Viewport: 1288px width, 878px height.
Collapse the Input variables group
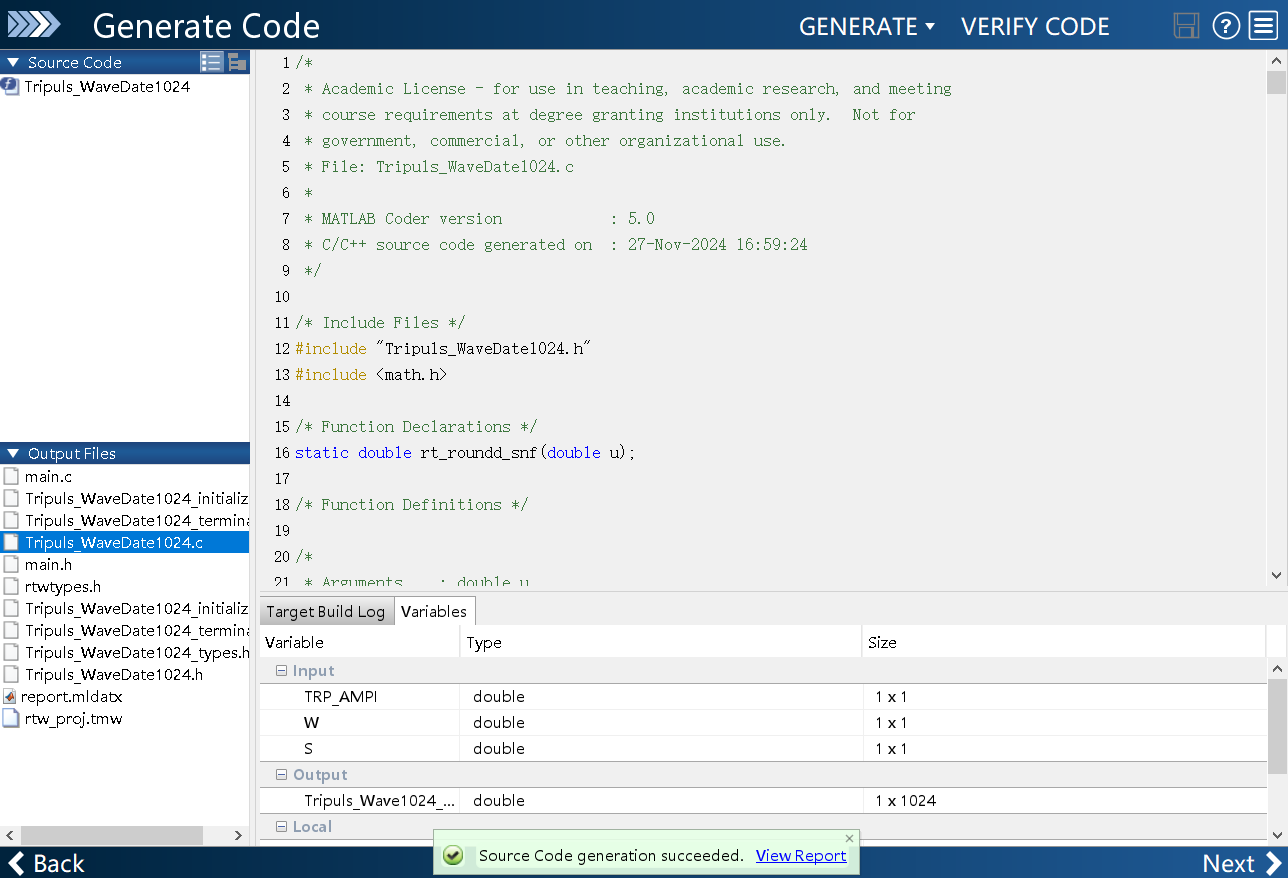point(281,671)
